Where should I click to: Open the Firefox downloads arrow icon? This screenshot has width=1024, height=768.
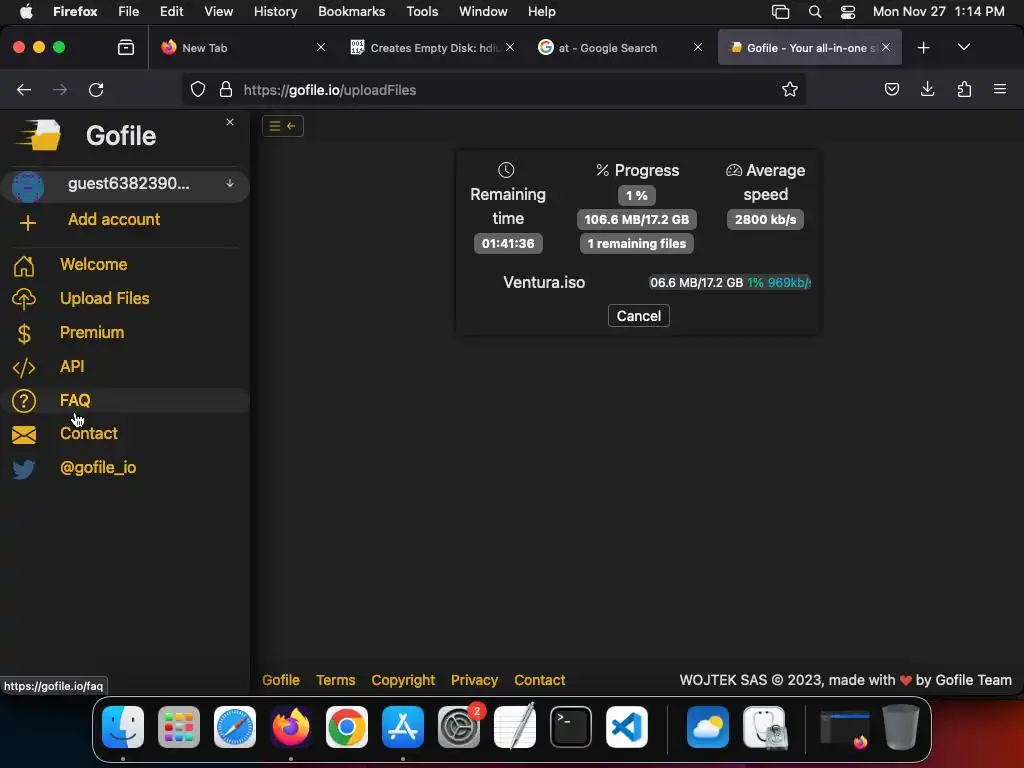[927, 89]
